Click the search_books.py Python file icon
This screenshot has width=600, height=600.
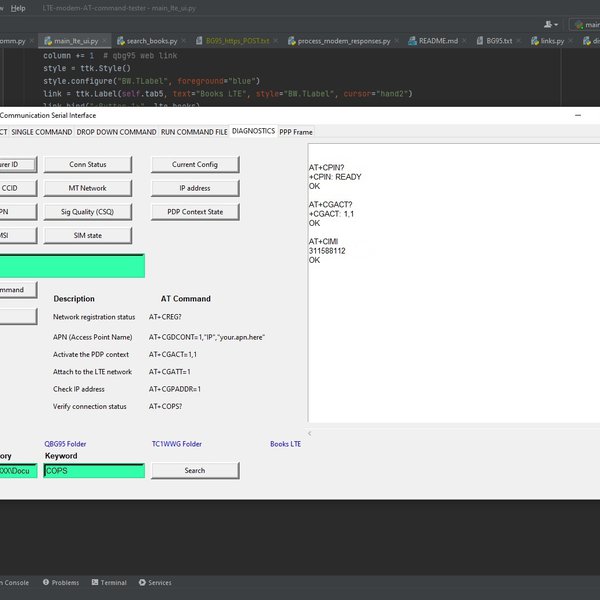[121, 41]
